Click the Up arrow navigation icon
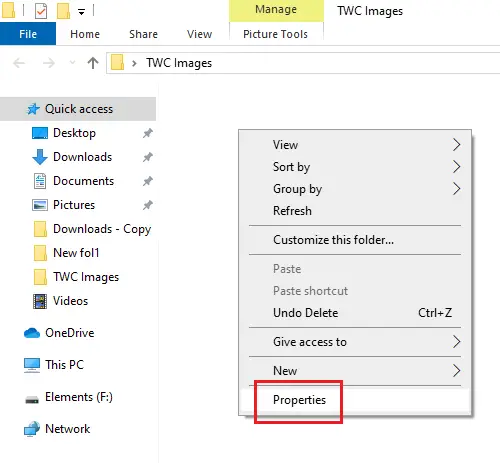The width and height of the screenshot is (500, 463). (x=93, y=63)
